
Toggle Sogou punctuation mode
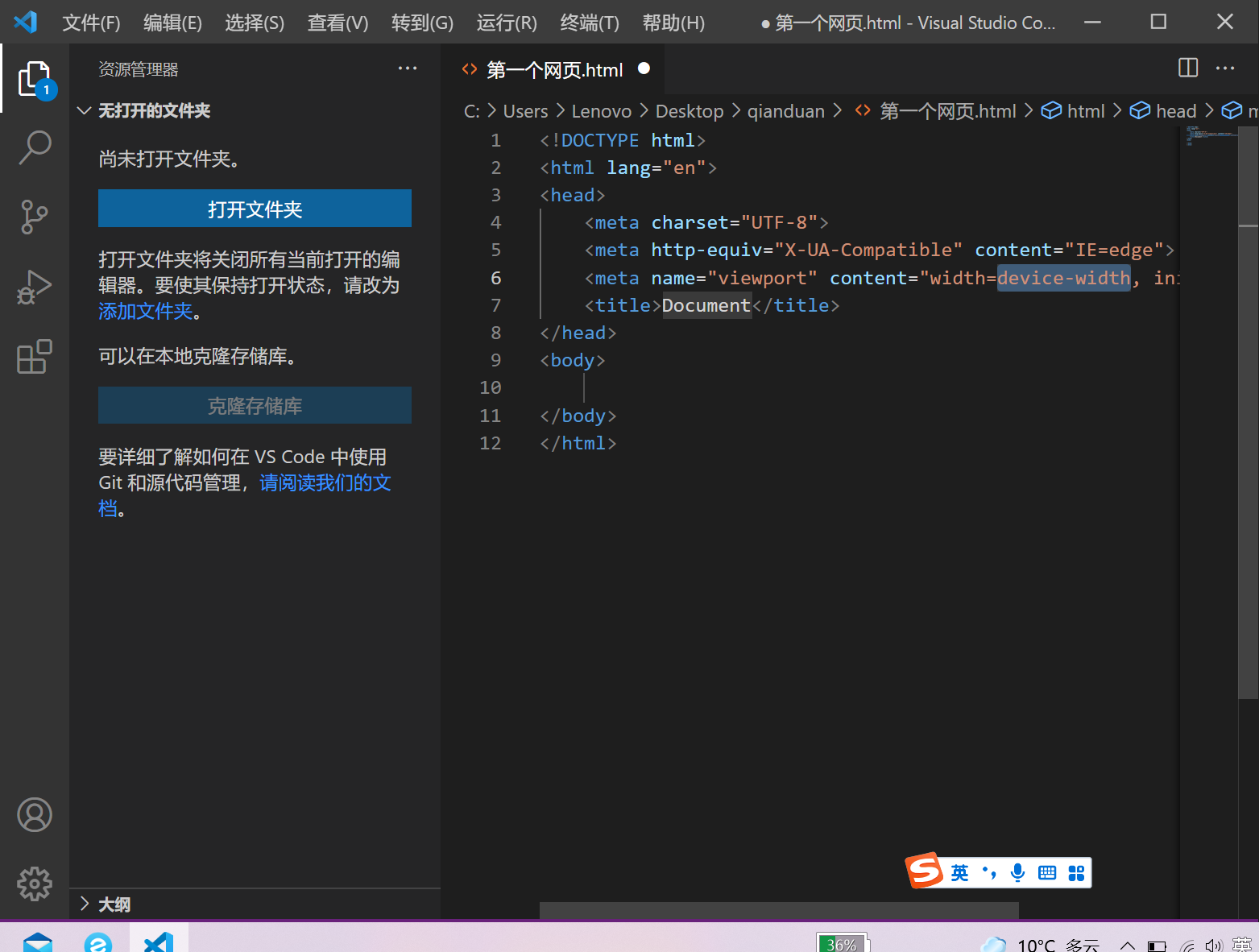click(x=989, y=873)
